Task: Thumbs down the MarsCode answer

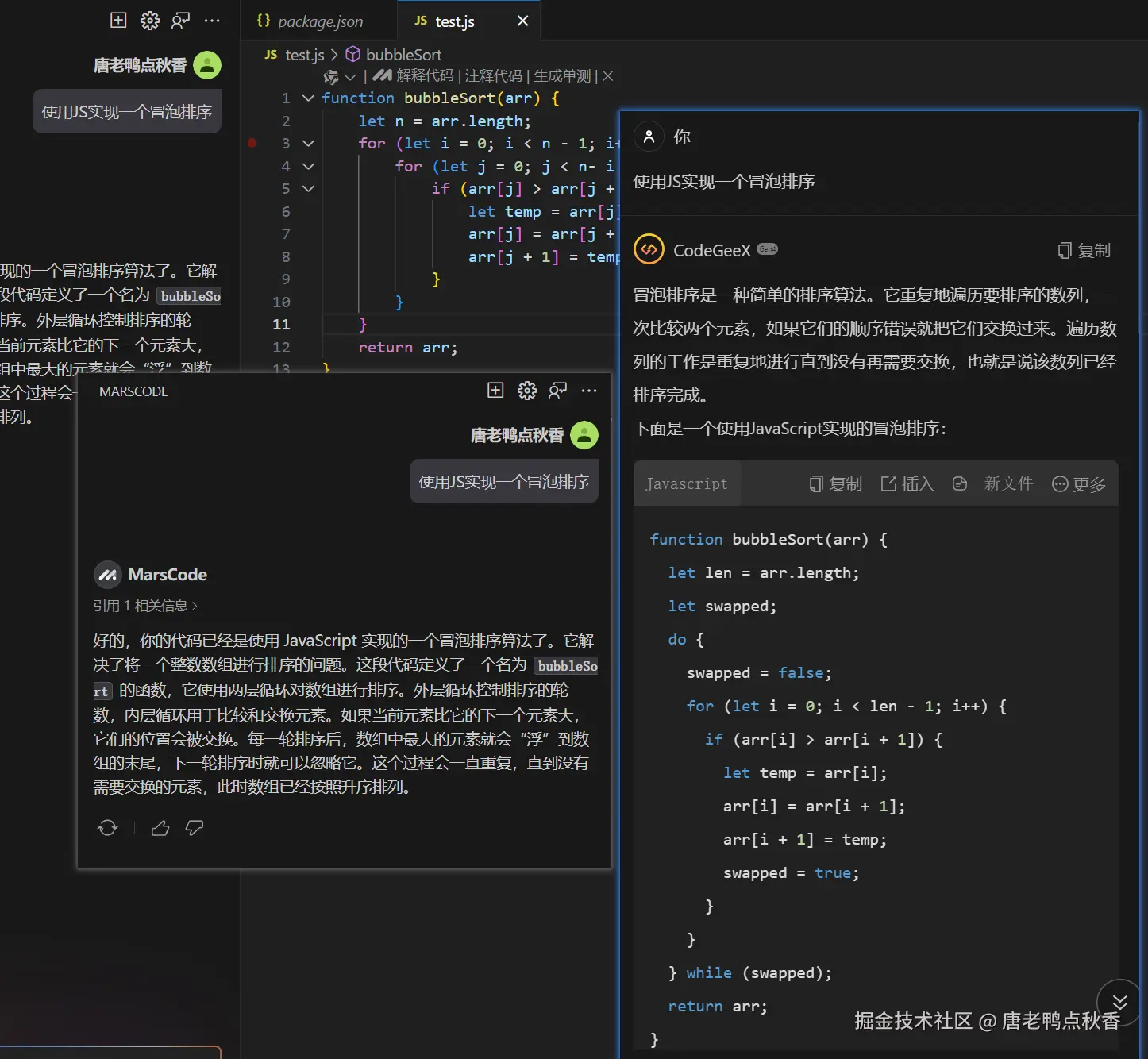Action: click(x=195, y=828)
